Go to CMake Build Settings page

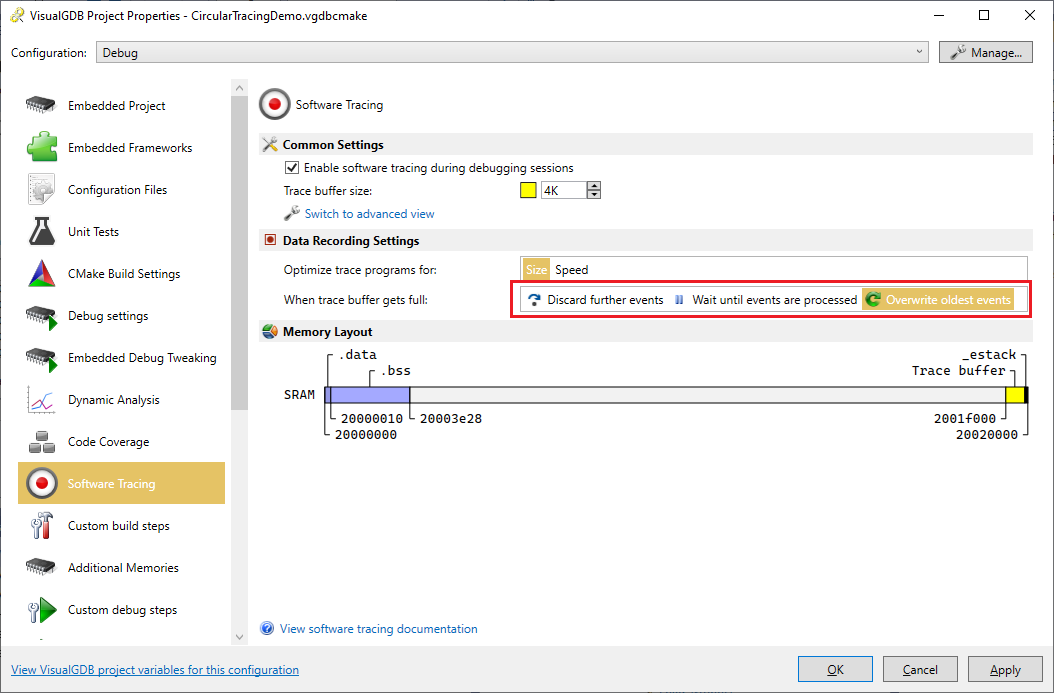coord(121,274)
